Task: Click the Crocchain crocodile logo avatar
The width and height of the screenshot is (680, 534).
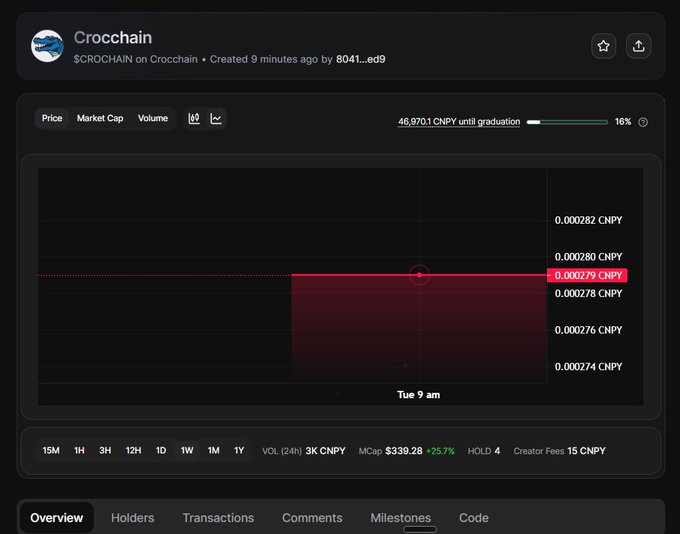Action: (x=47, y=46)
